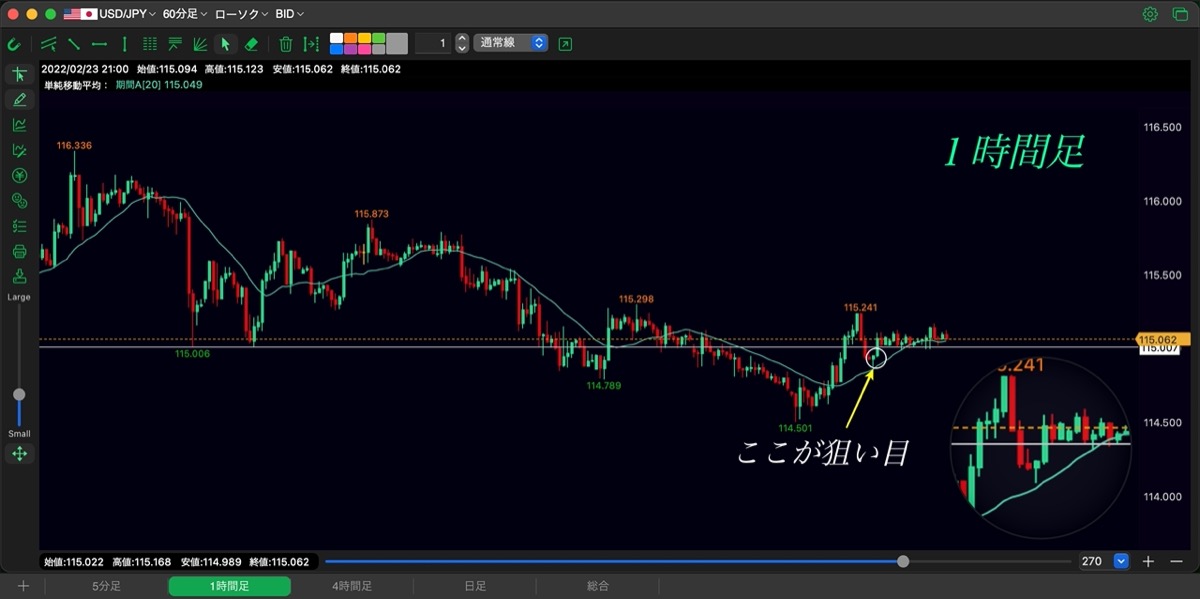Screen dimensions: 1200x599
Task: Add a new tab with plus button
Action: click(x=23, y=587)
